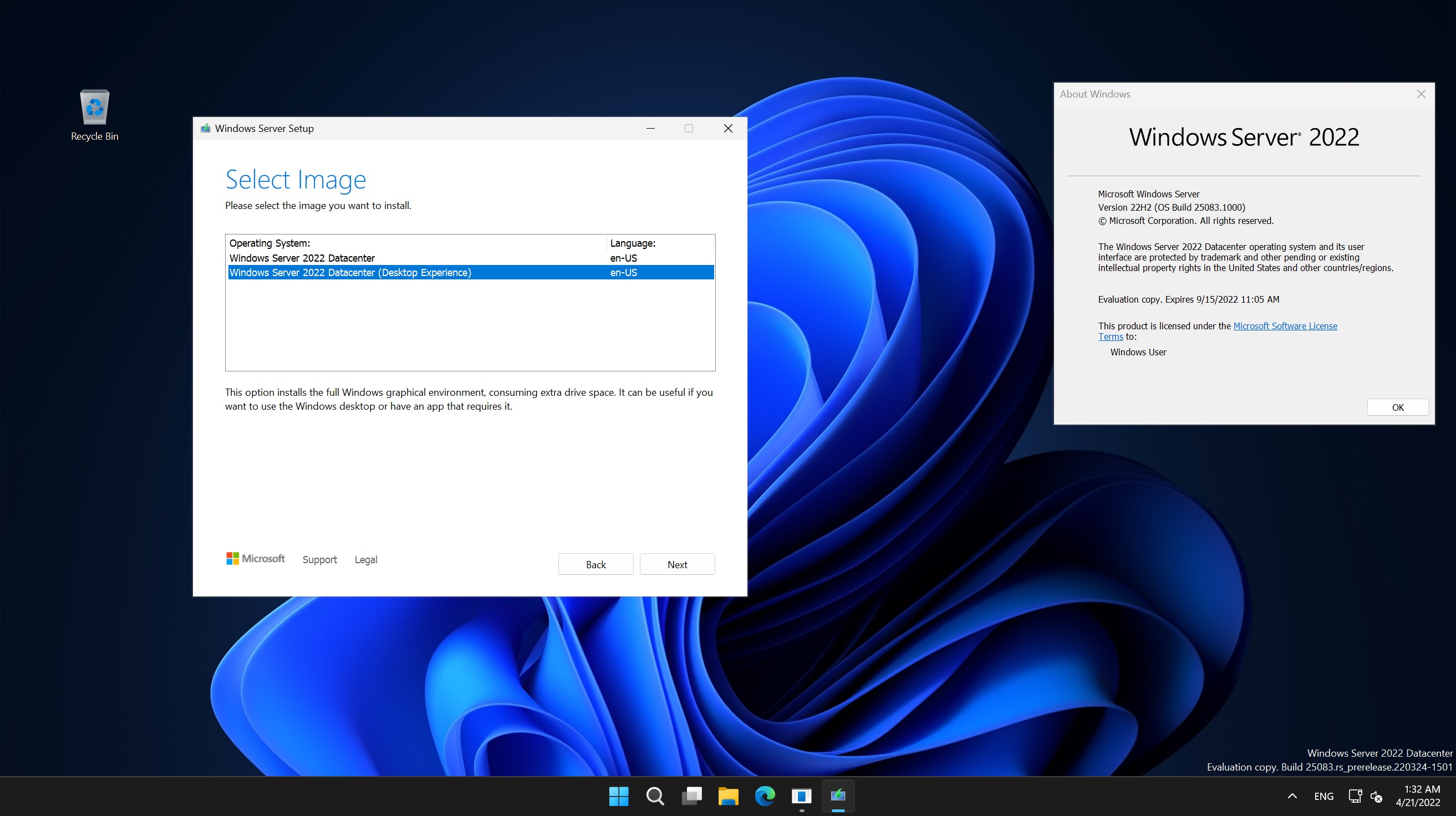Open the network icon in the system tray

pos(1355,796)
